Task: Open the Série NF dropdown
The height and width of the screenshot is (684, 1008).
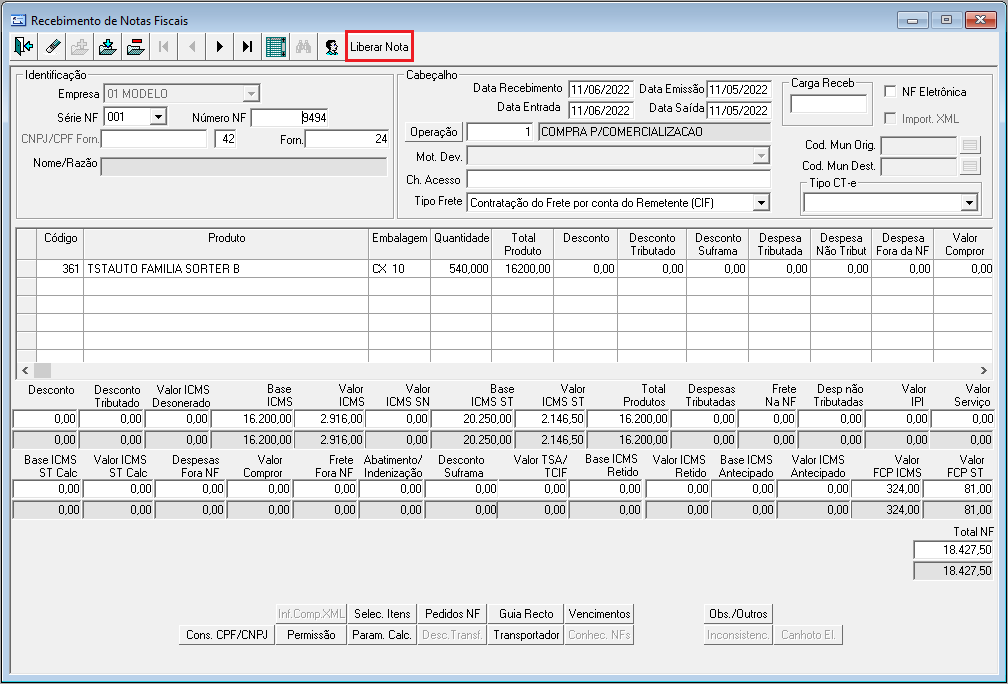Action: point(157,117)
